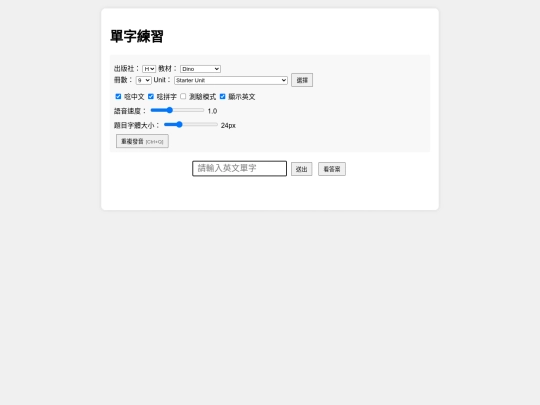The width and height of the screenshot is (540, 405).
Task: Click the right end of font size track
Action: pyautogui.click(x=216, y=124)
